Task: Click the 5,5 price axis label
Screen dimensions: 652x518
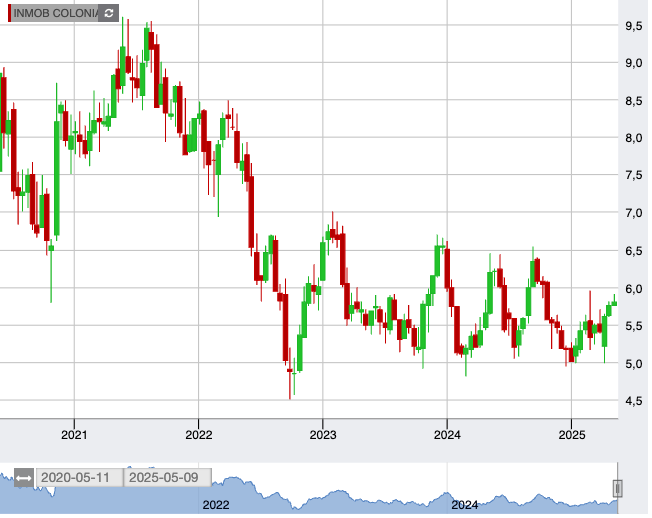Action: (x=634, y=326)
